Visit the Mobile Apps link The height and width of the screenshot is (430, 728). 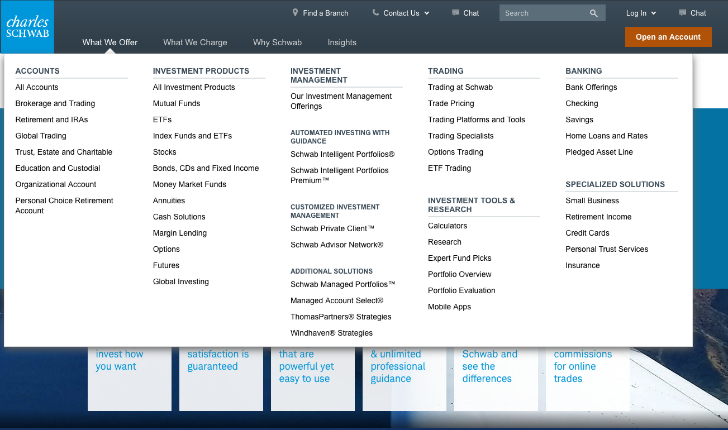[449, 307]
